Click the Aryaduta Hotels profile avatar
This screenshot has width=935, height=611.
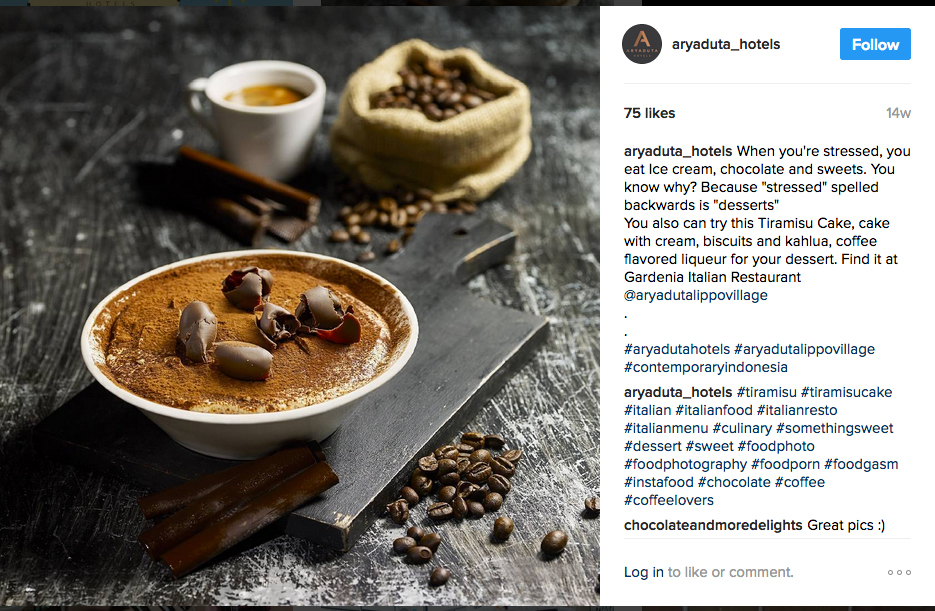click(x=642, y=44)
